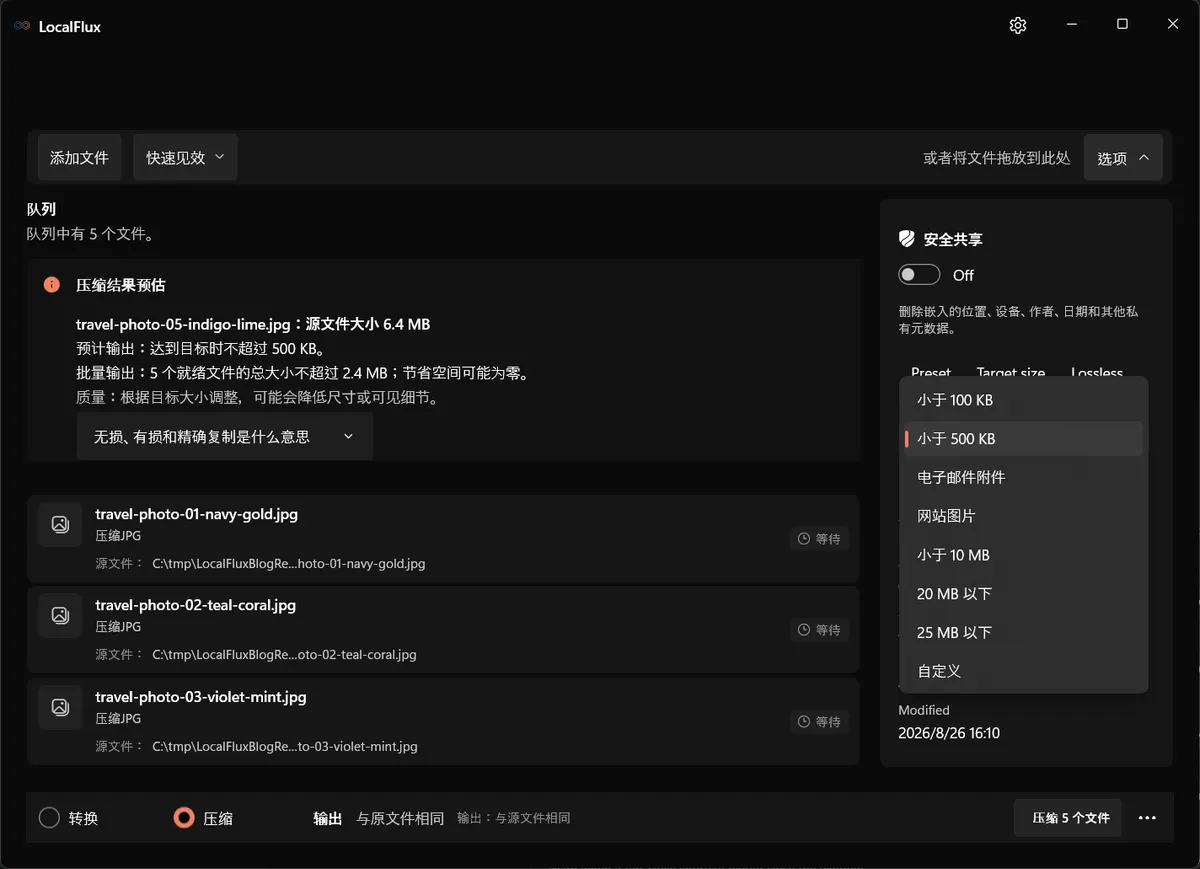Viewport: 1200px width, 869px height.
Task: Click the Modified date 2026/8/26 16:10
Action: coord(949,733)
